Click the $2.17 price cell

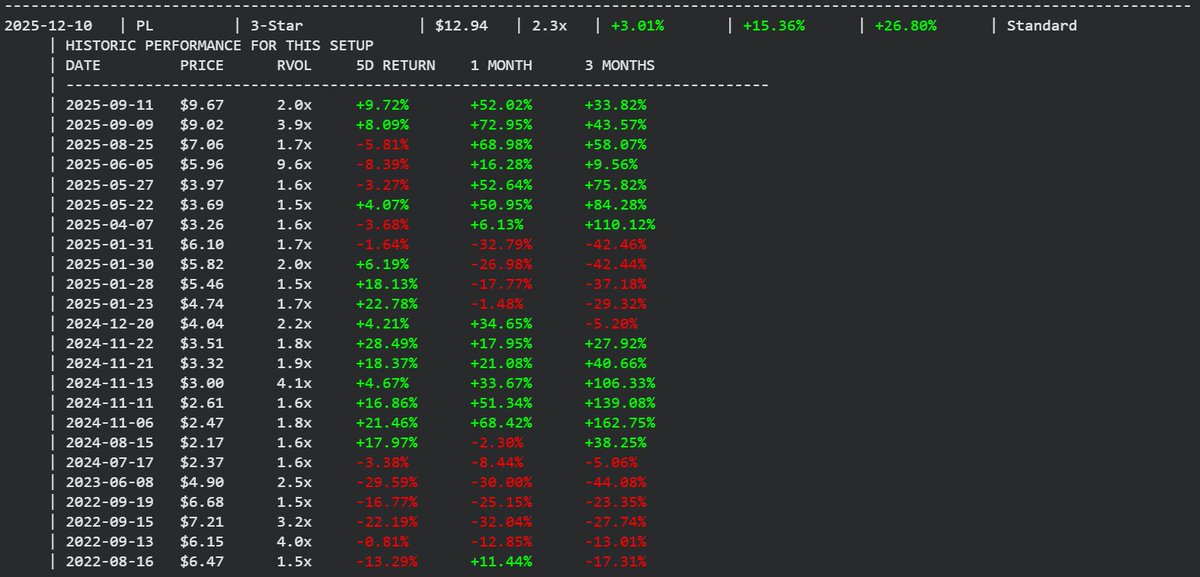tap(202, 443)
